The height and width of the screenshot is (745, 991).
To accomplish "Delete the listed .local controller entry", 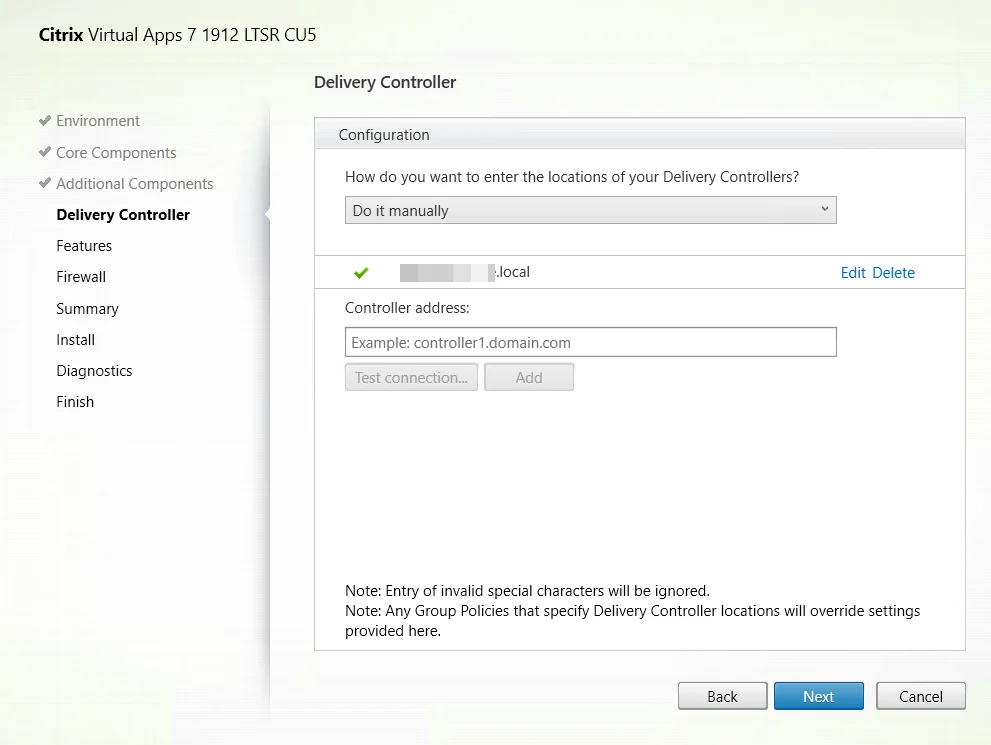I will [x=894, y=272].
